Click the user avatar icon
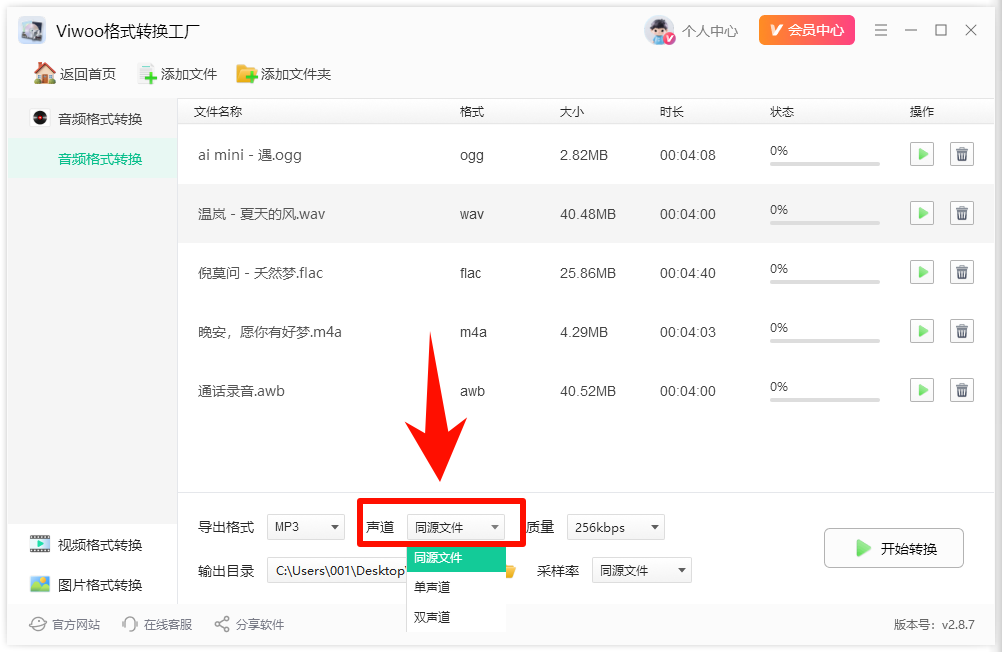The height and width of the screenshot is (652, 1002). click(659, 30)
